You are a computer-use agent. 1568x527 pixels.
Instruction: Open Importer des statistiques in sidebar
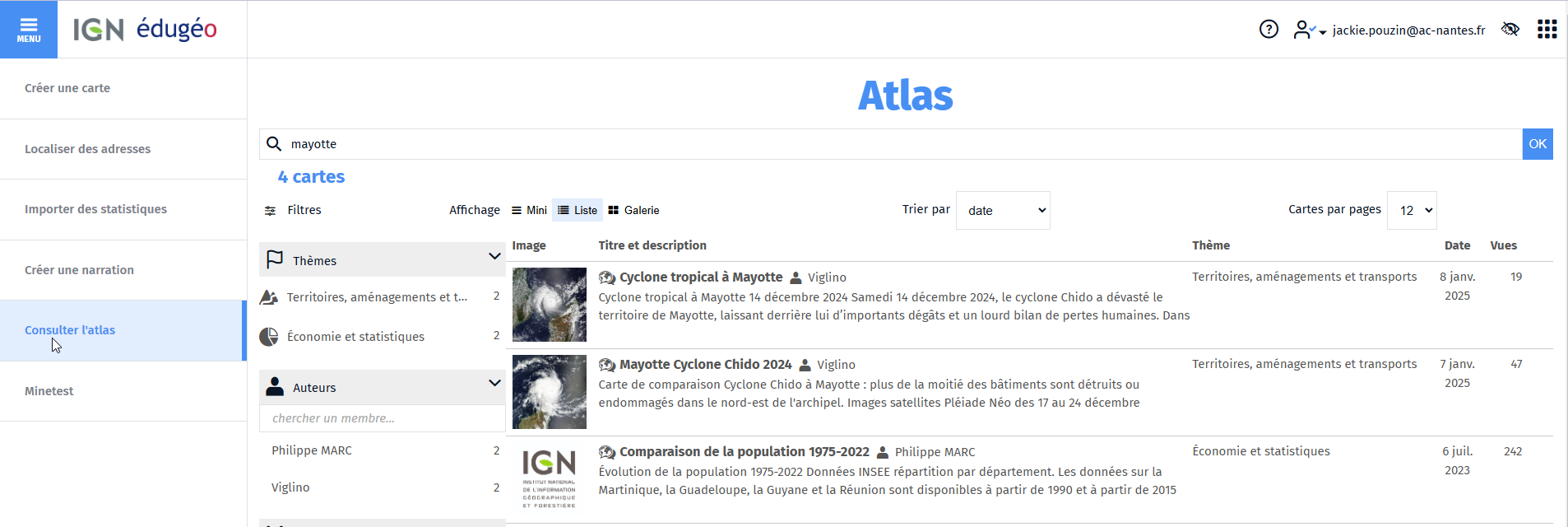click(95, 209)
